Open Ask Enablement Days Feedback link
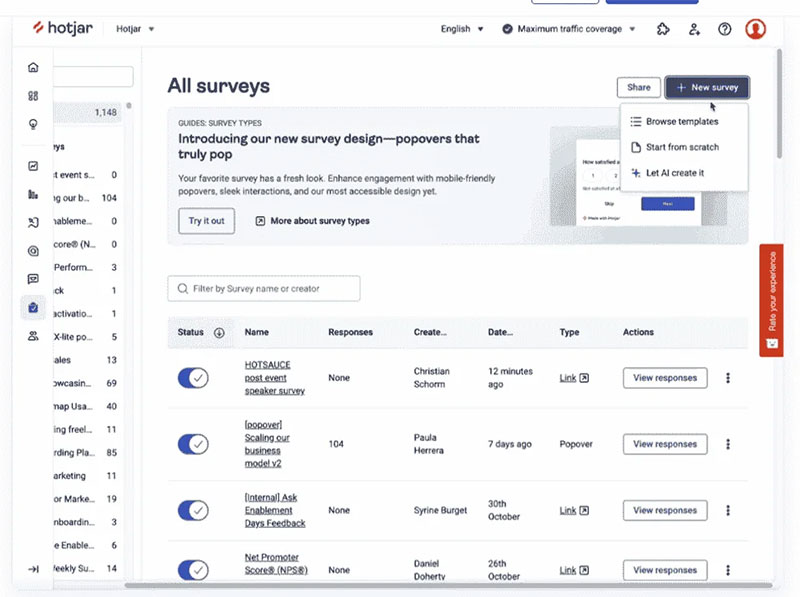This screenshot has width=800, height=597. pos(274,510)
